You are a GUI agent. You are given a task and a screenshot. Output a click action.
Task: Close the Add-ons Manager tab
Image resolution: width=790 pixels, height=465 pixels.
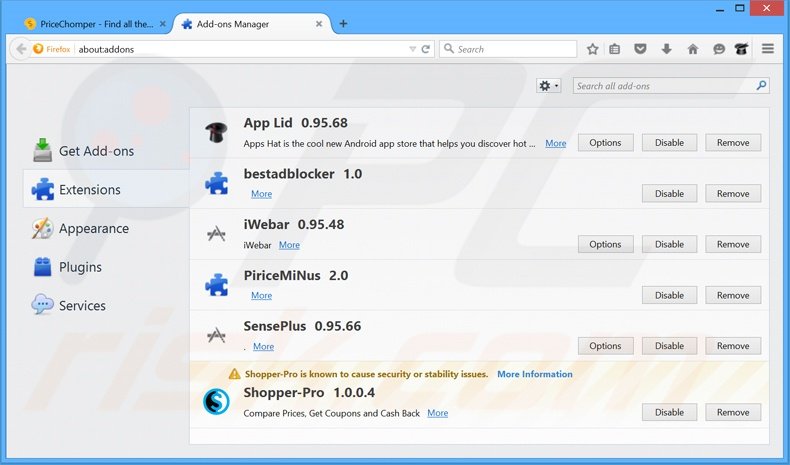coord(319,24)
